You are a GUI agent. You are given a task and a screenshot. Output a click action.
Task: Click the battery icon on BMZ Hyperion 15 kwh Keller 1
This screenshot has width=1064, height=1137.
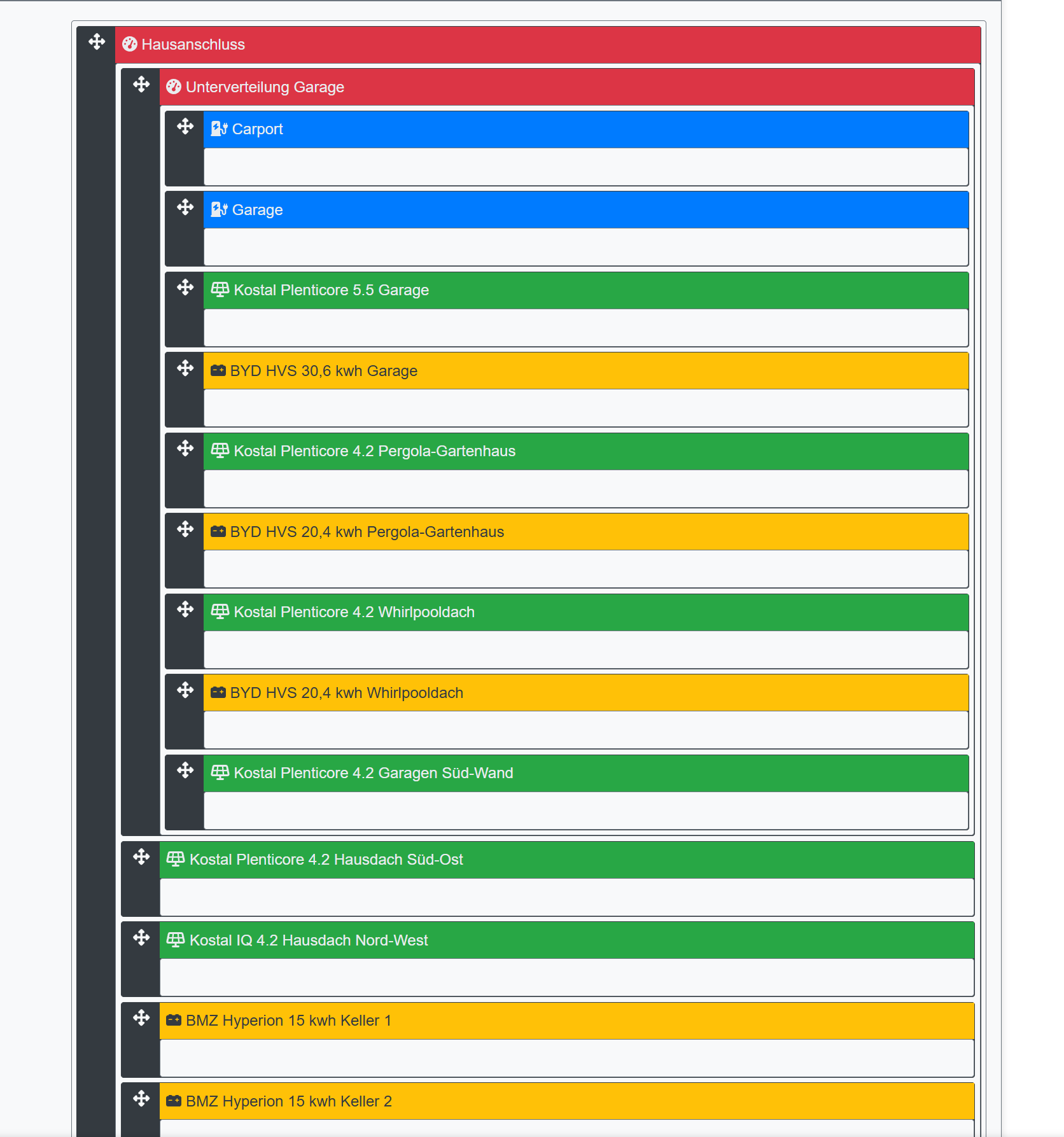tap(172, 1020)
